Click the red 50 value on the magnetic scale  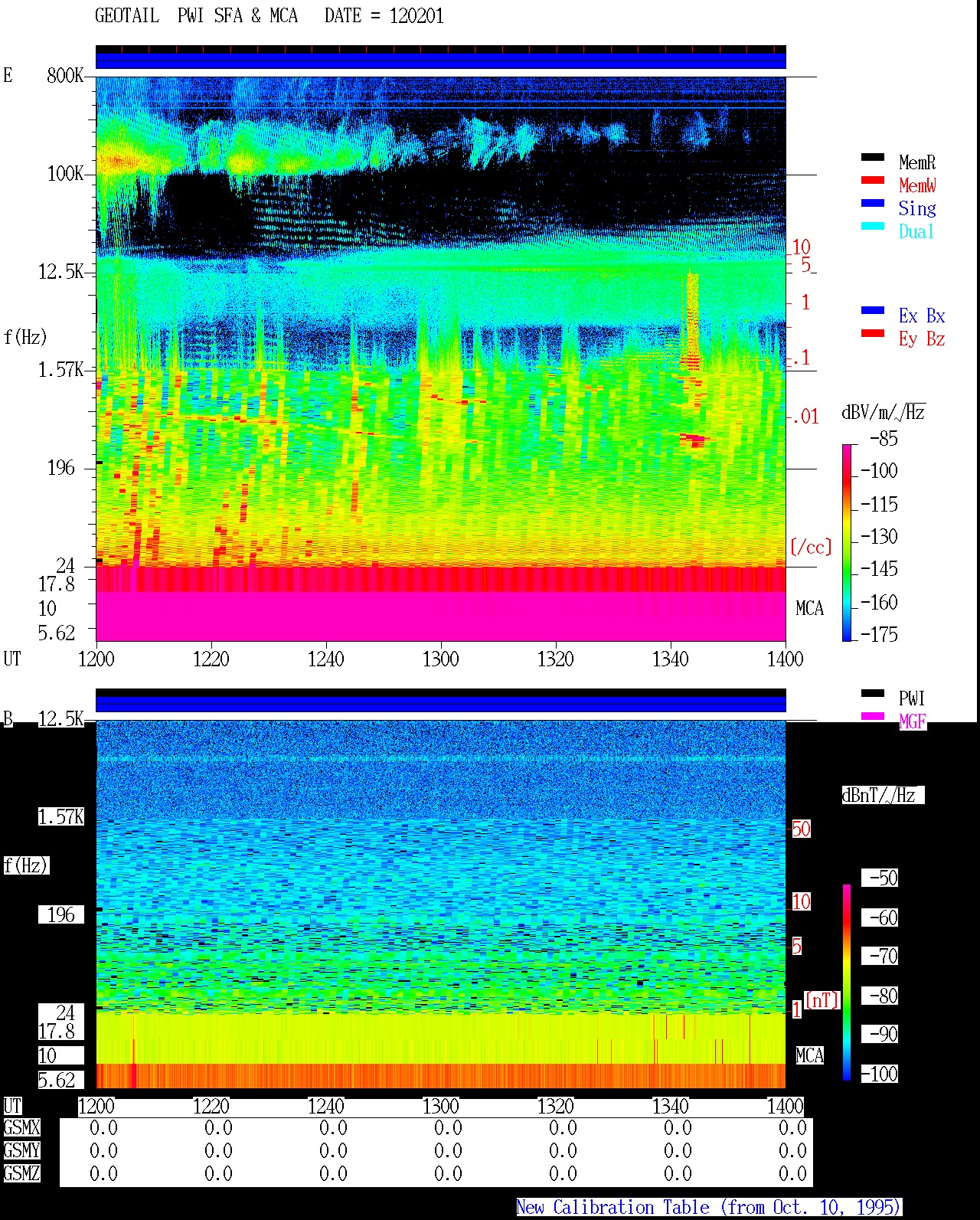click(x=801, y=829)
